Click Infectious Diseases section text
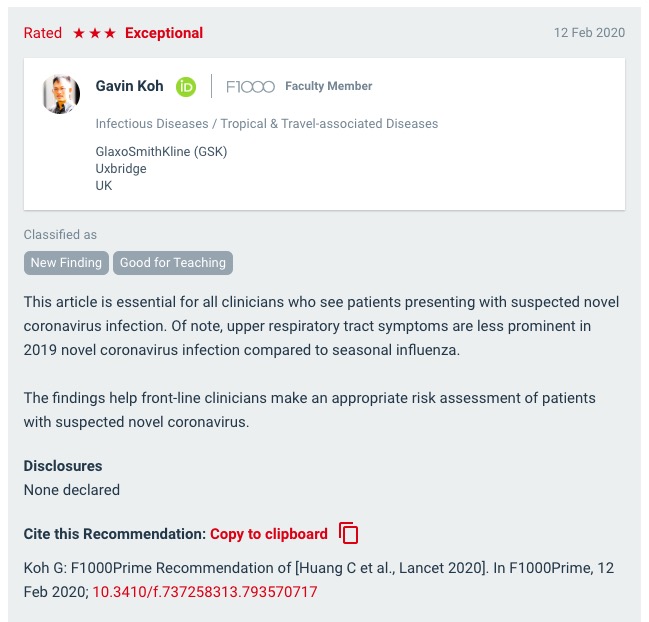Screen dimensions: 649x622 point(152,124)
